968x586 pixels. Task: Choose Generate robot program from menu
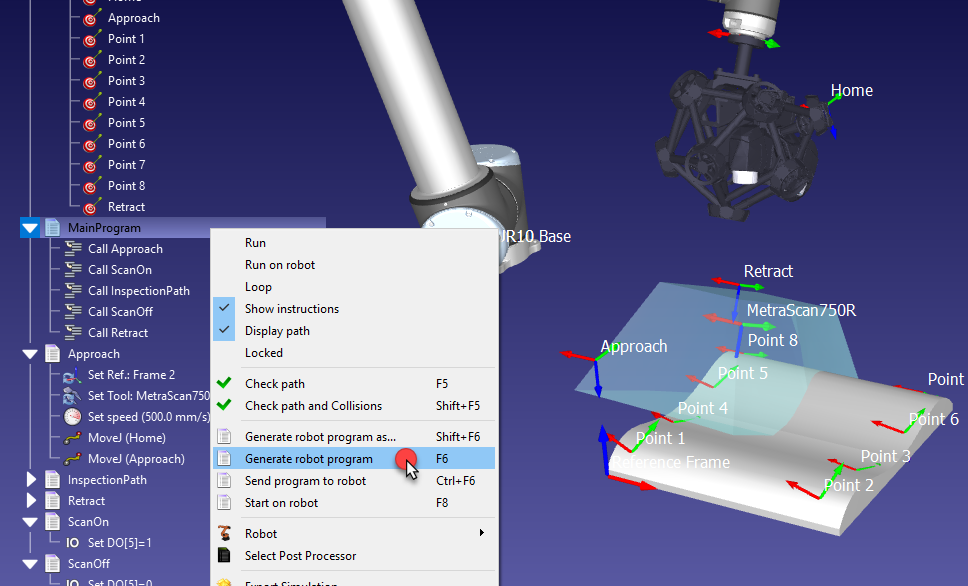point(309,459)
